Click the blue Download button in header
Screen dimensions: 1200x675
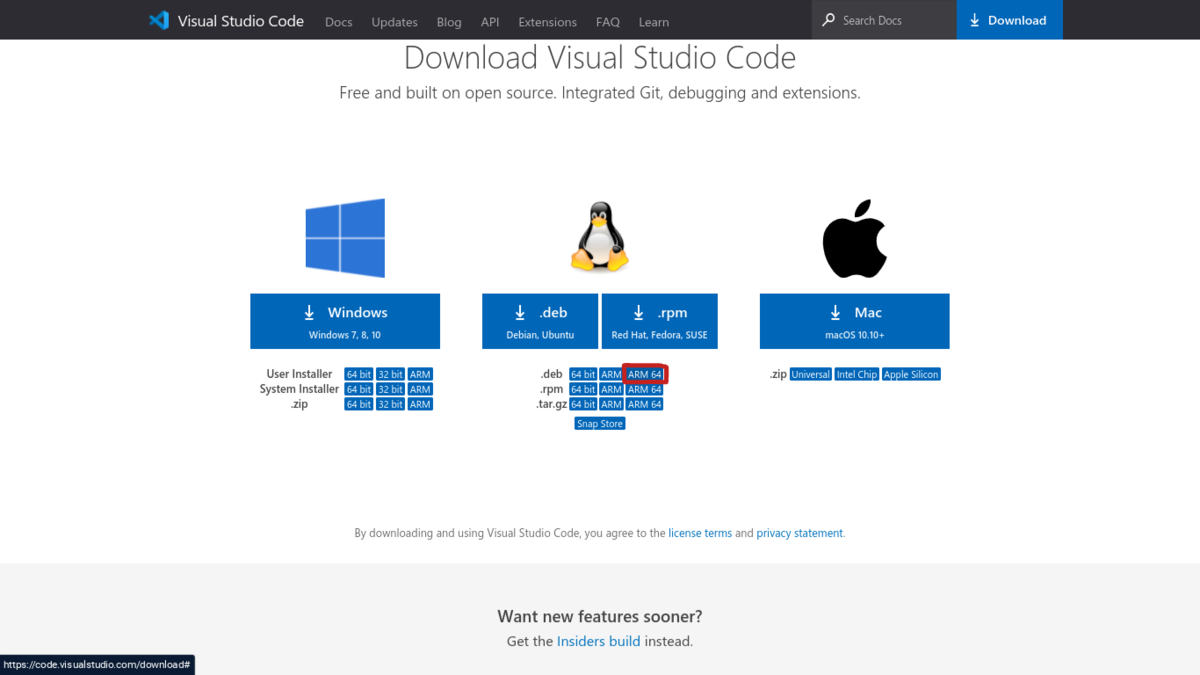1010,20
